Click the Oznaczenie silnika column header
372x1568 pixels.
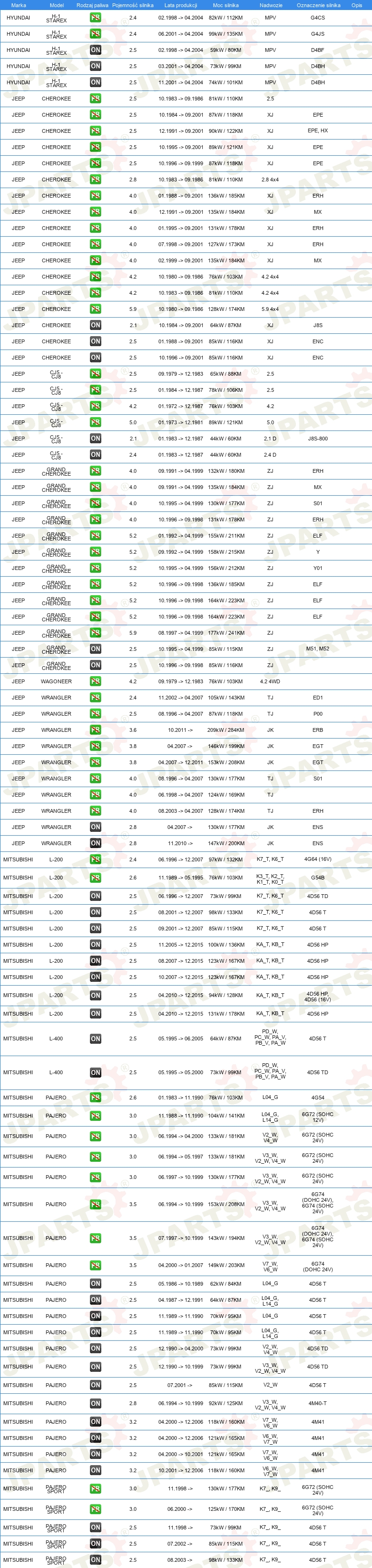pyautogui.click(x=318, y=5)
